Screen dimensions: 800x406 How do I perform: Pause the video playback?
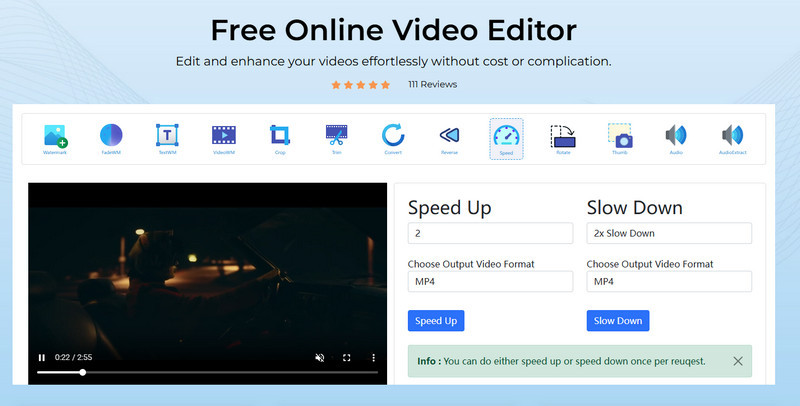(x=42, y=358)
